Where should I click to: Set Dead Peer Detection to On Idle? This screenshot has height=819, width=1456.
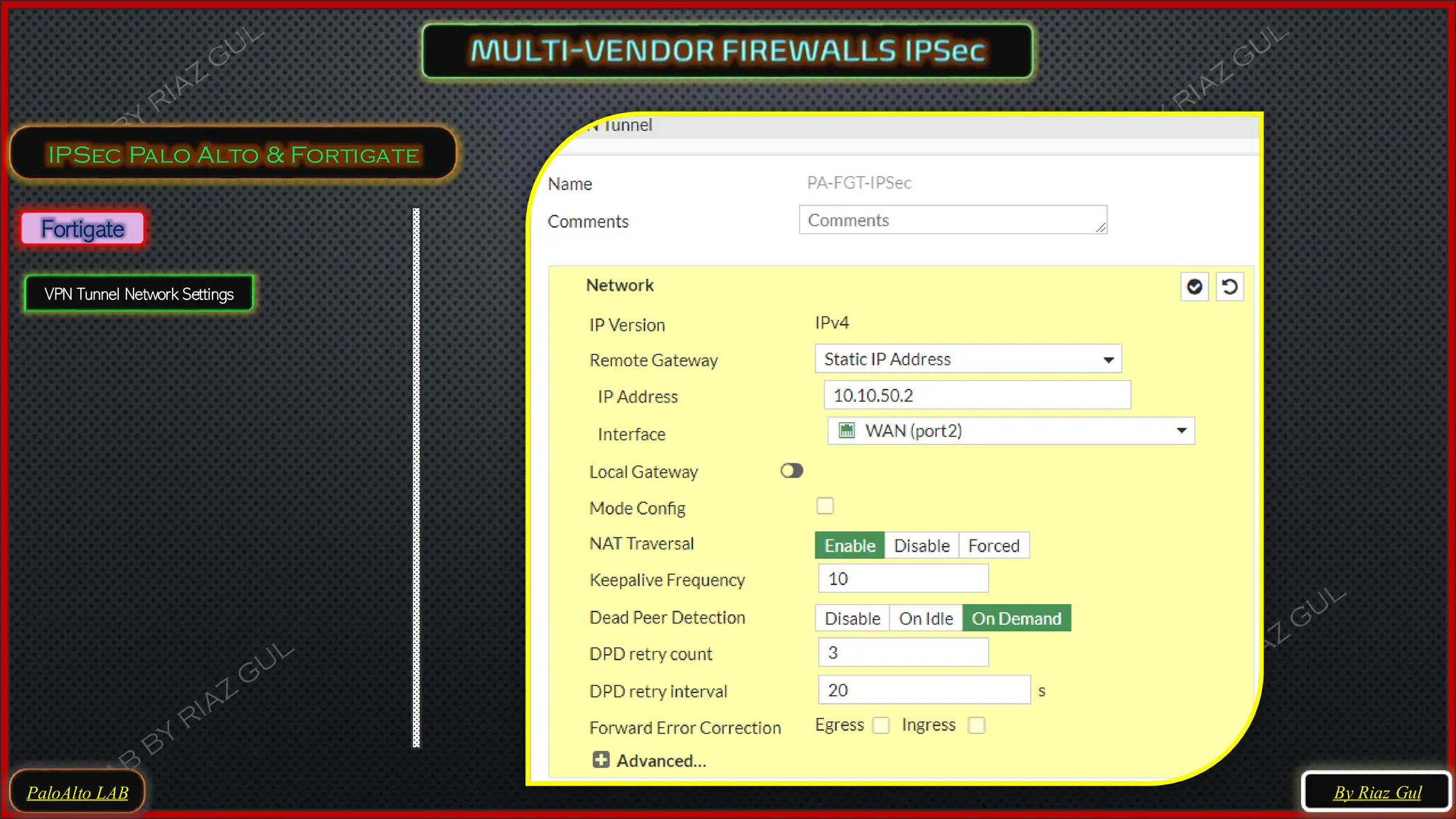coord(926,618)
